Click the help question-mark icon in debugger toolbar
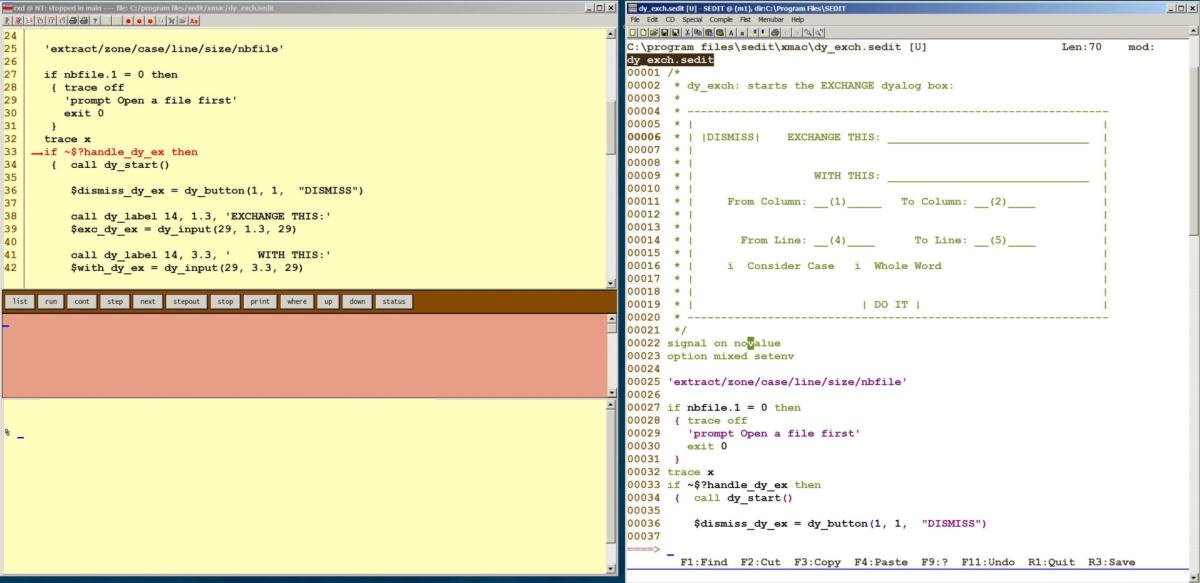 pos(95,21)
